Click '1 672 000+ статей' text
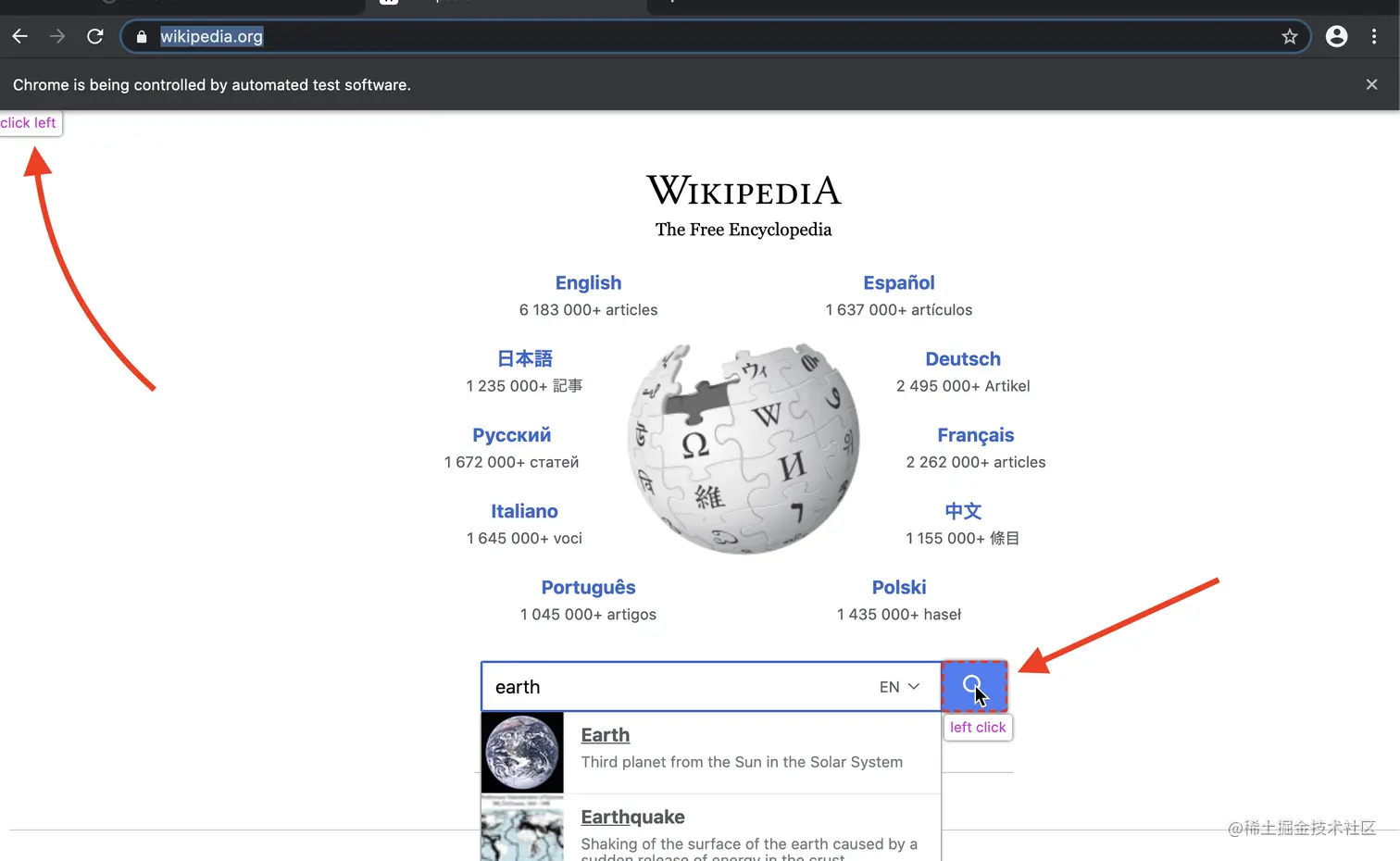Image resolution: width=1400 pixels, height=861 pixels. (x=511, y=462)
